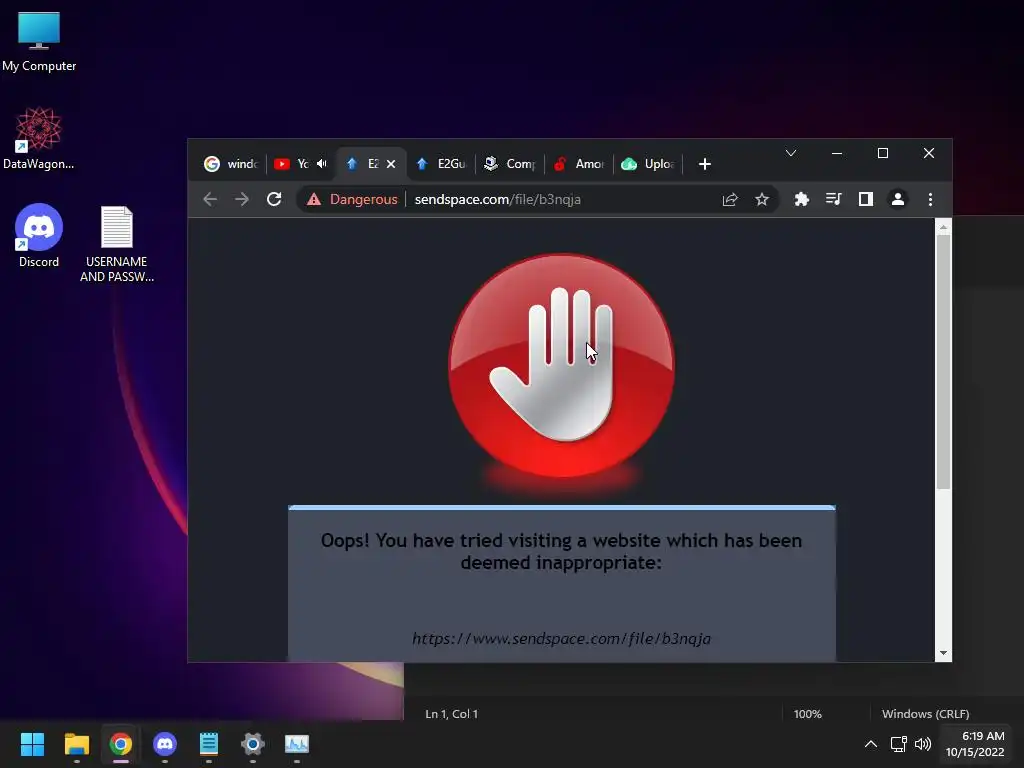This screenshot has width=1024, height=768.
Task: Open Chrome three-dot menu
Action: (x=931, y=199)
